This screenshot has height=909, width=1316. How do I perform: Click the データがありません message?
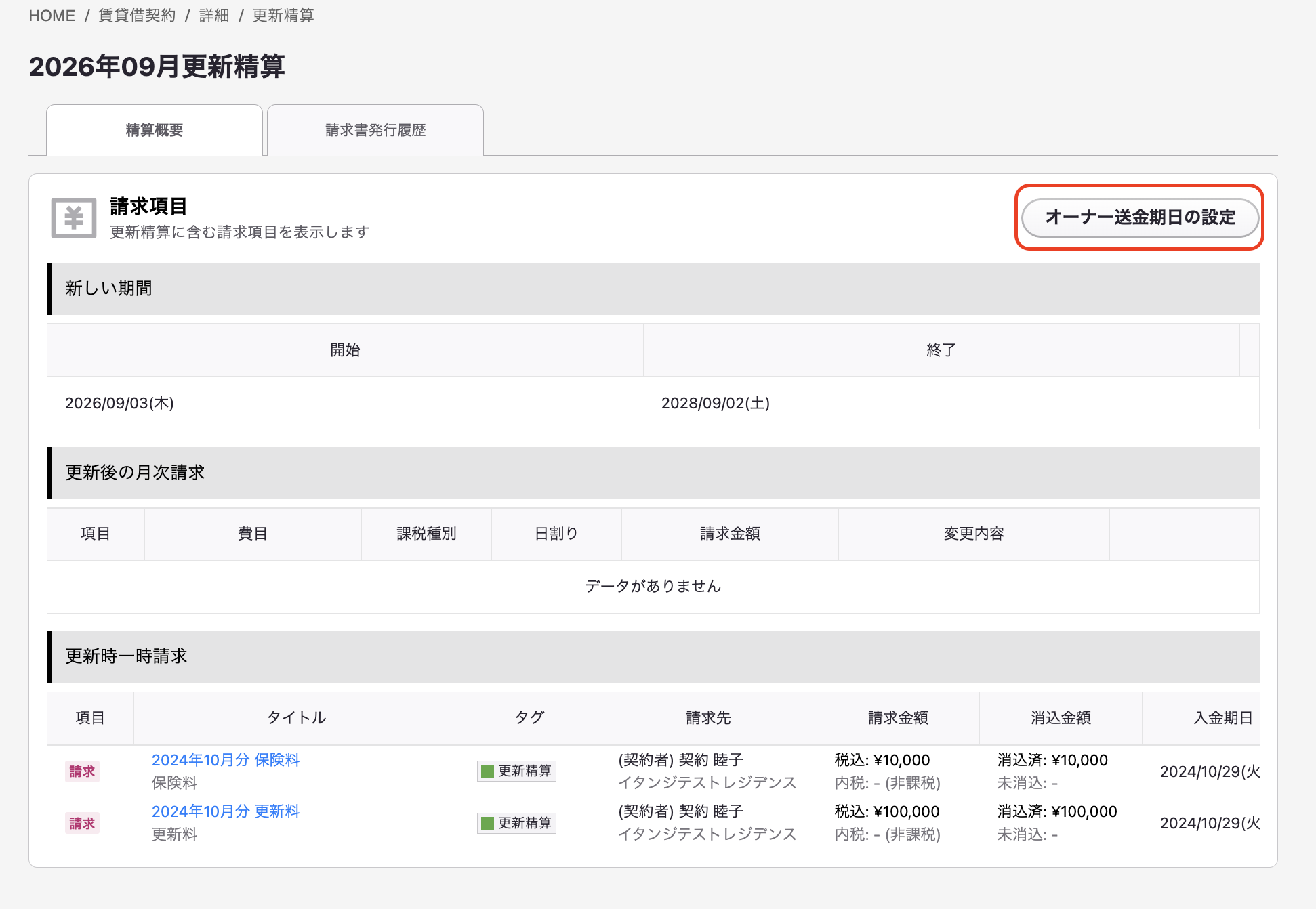653,586
